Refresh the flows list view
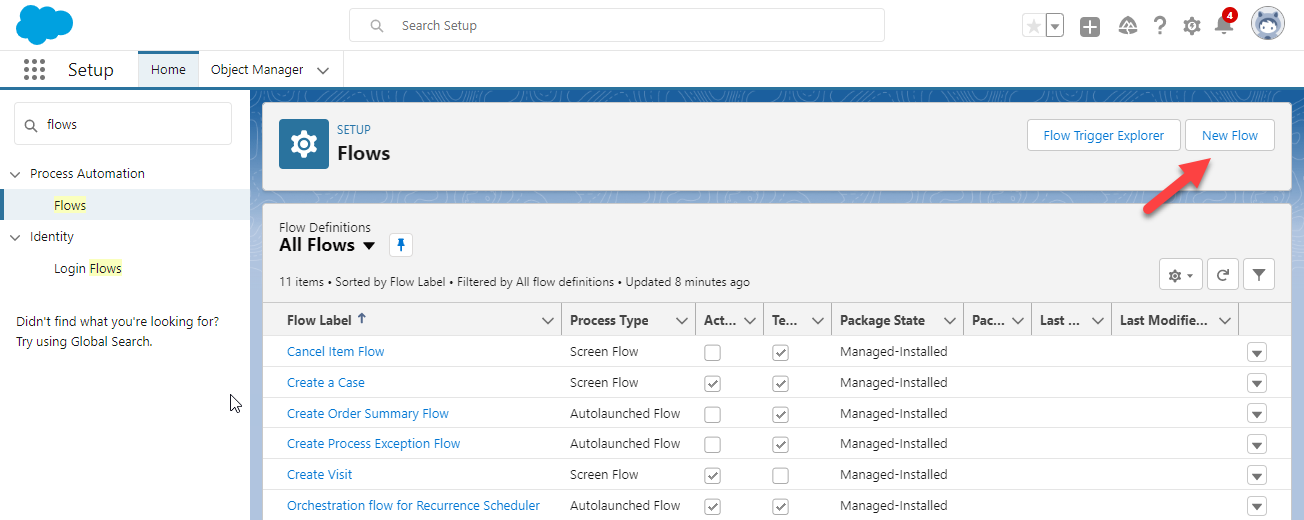Viewport: 1304px width, 520px height. (1222, 275)
